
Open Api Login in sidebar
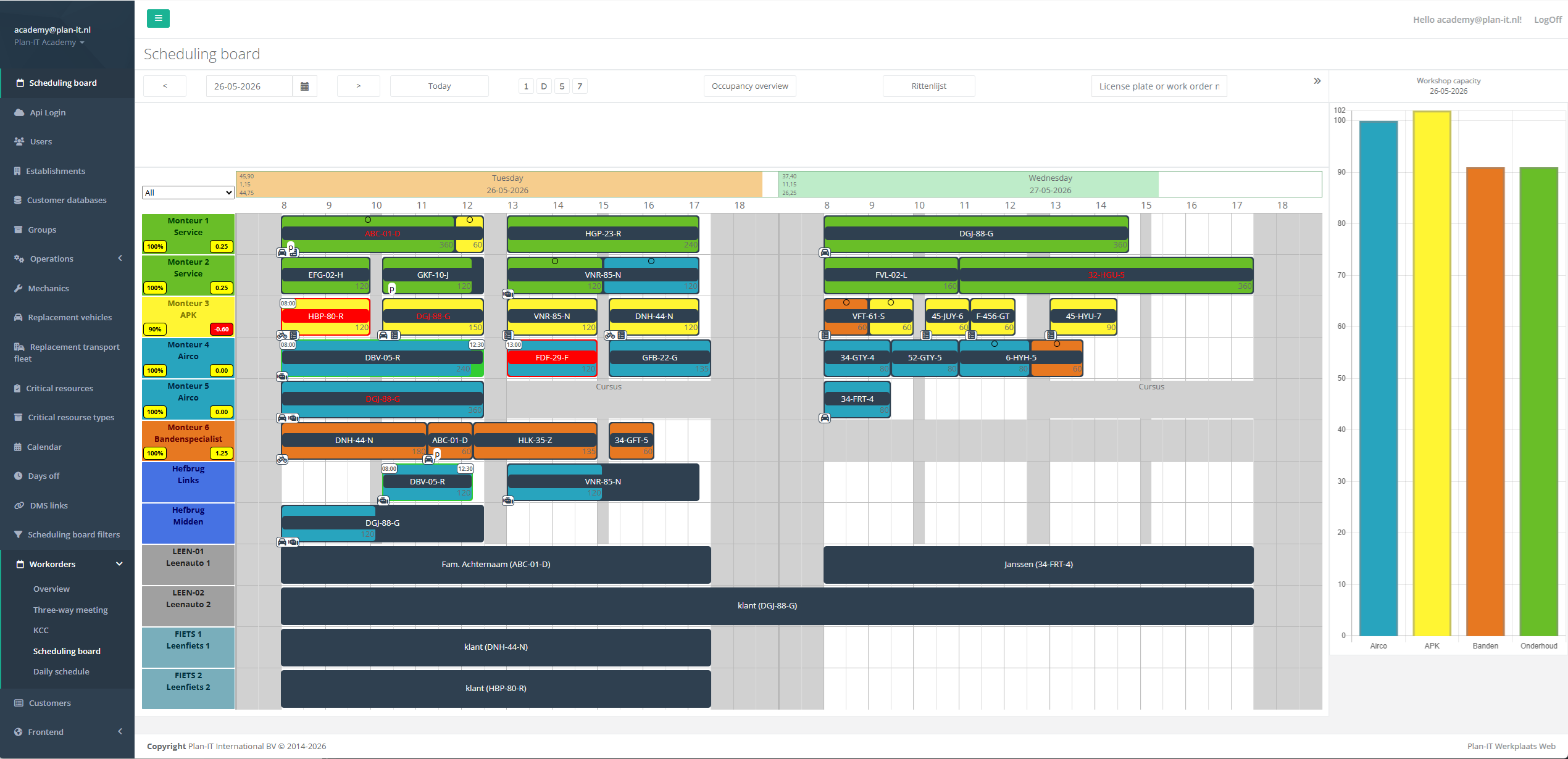click(48, 112)
